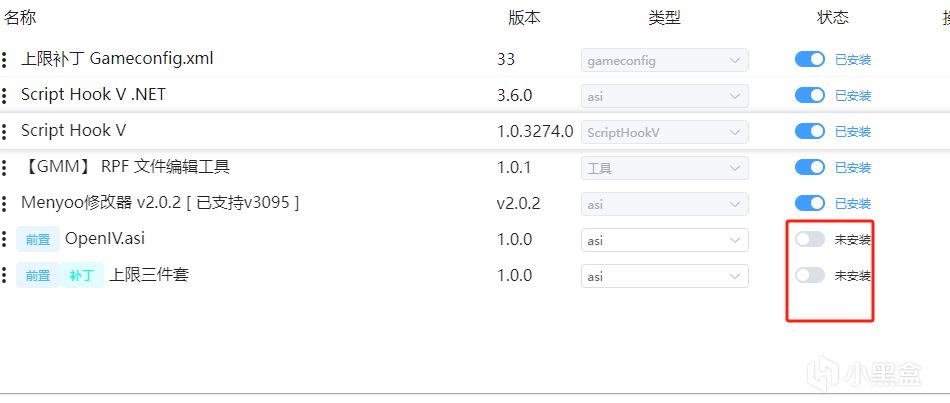Click drag handle for 上限三件套 row
The width and height of the screenshot is (950, 403).
pyautogui.click(x=5, y=276)
